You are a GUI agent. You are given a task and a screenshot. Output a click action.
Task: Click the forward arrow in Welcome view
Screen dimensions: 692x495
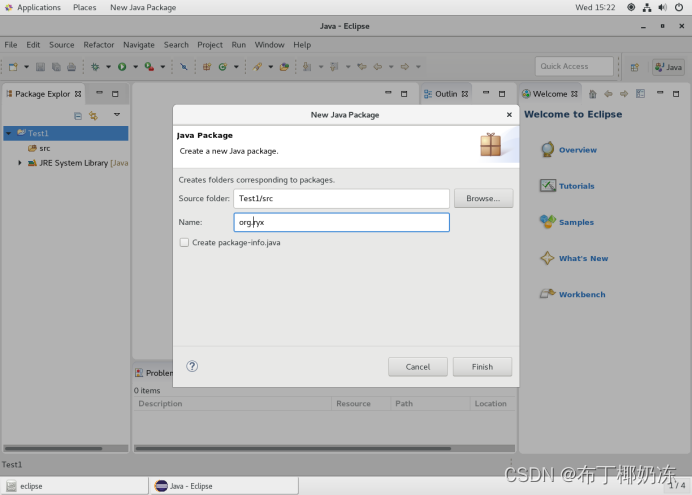pyautogui.click(x=624, y=94)
